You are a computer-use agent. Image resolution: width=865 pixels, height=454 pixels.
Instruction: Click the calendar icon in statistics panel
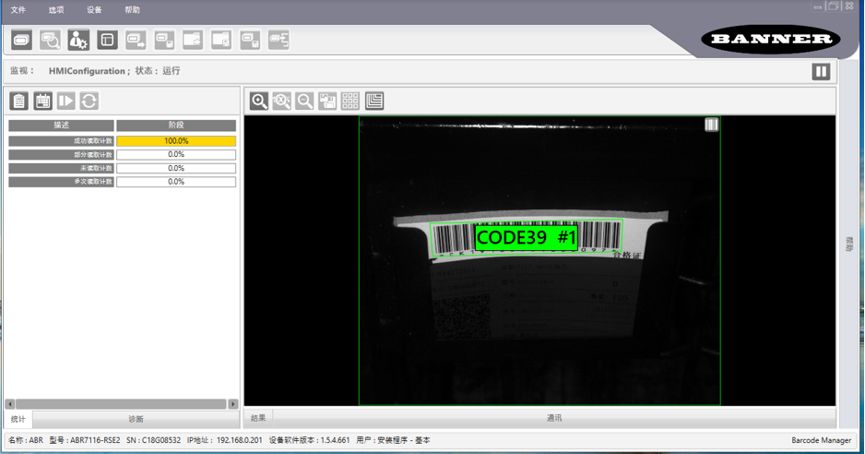(42, 101)
